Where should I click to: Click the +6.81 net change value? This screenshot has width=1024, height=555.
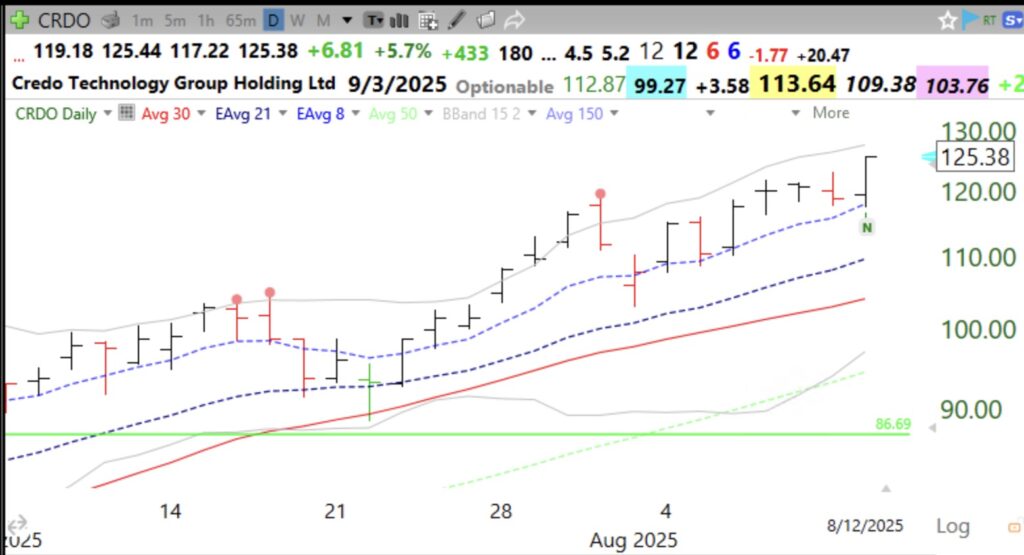[335, 51]
